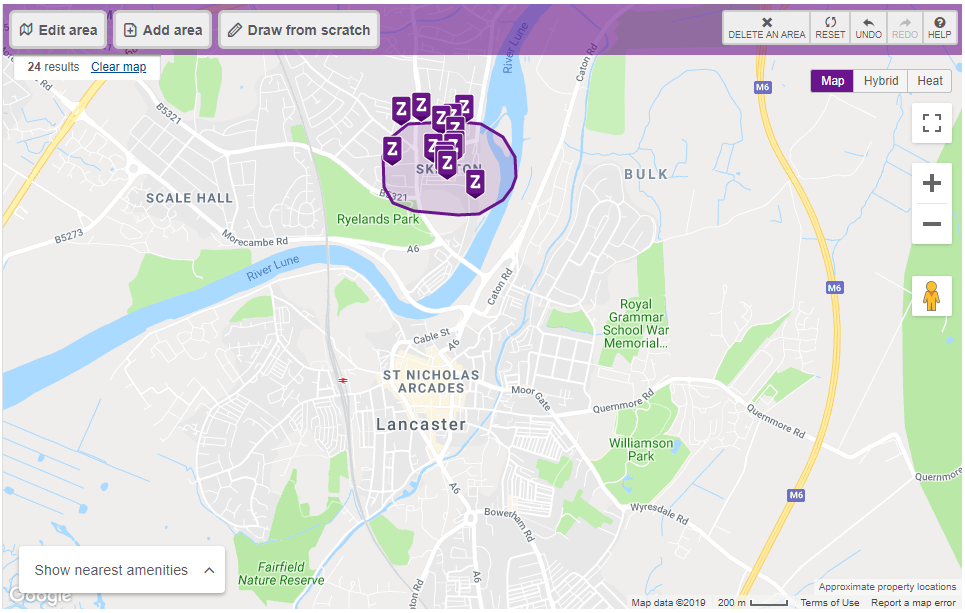Switch map to Hybrid view
The height and width of the screenshot is (613, 965).
[881, 81]
